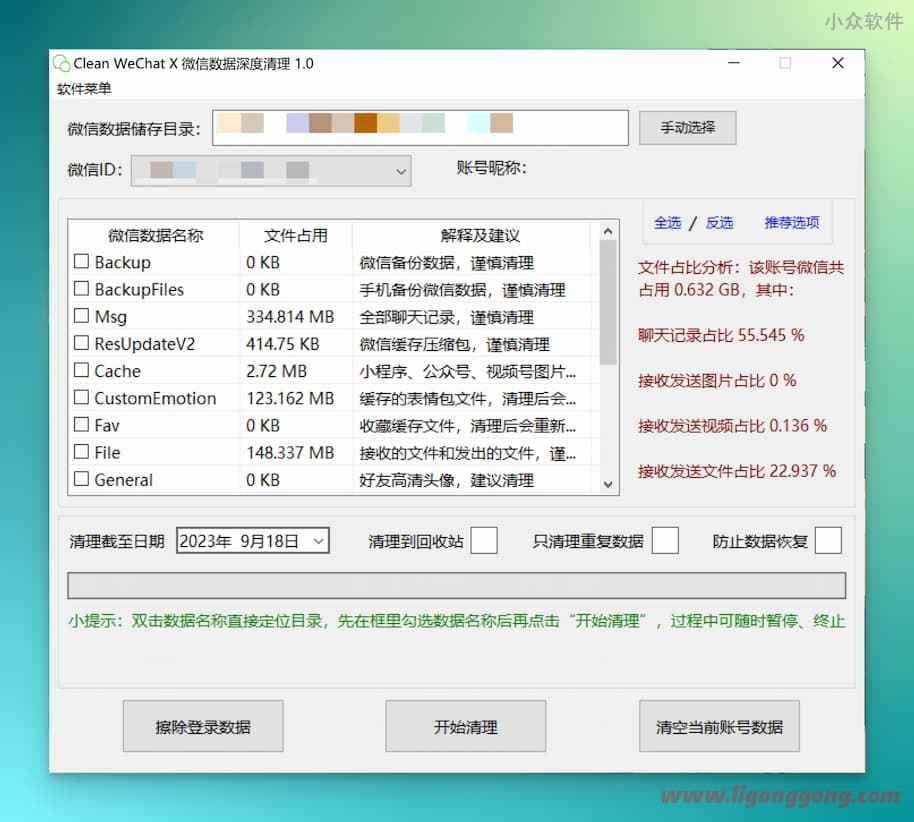Open the 清理截至日期 date dropdown
The image size is (914, 822).
click(x=318, y=541)
